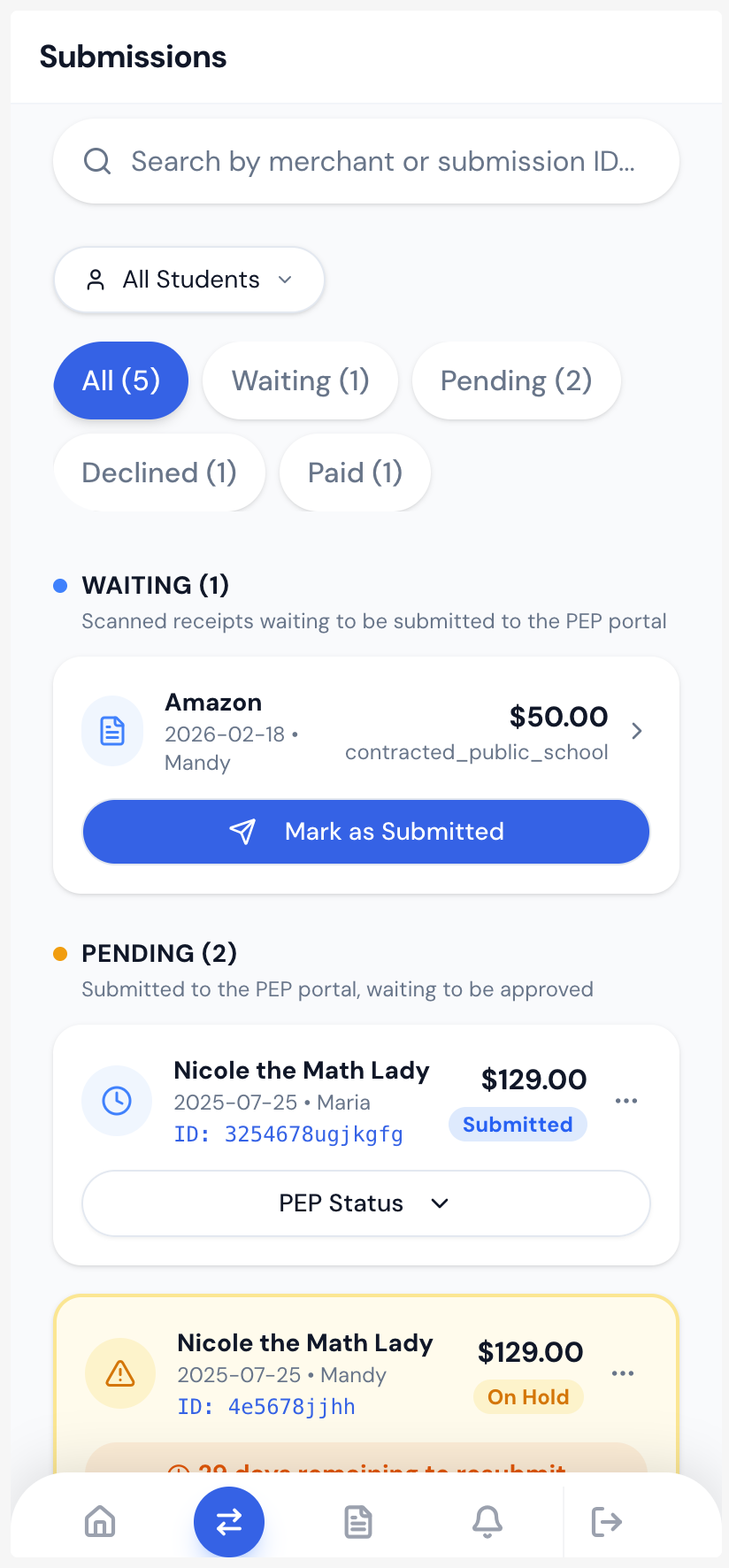
Task: Select the All (5) filter tab
Action: (x=121, y=380)
